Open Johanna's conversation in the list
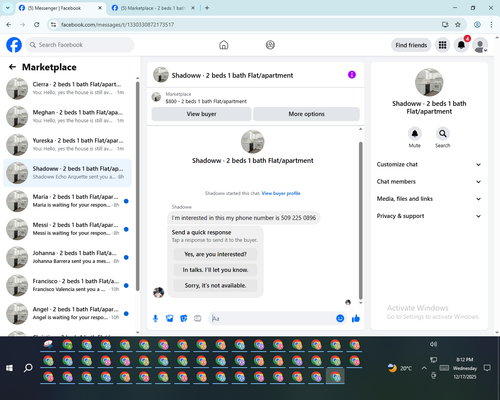The width and height of the screenshot is (500, 400). pos(67,257)
